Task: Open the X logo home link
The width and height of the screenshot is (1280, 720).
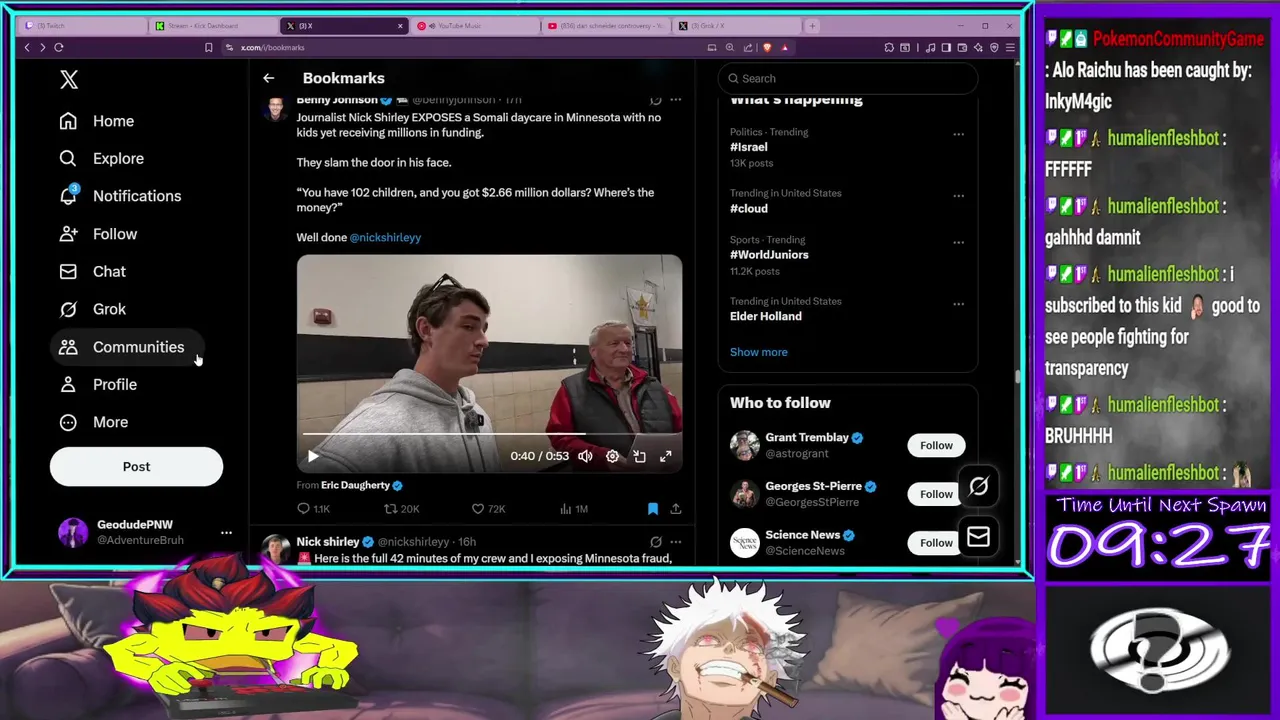Action: 69,80
